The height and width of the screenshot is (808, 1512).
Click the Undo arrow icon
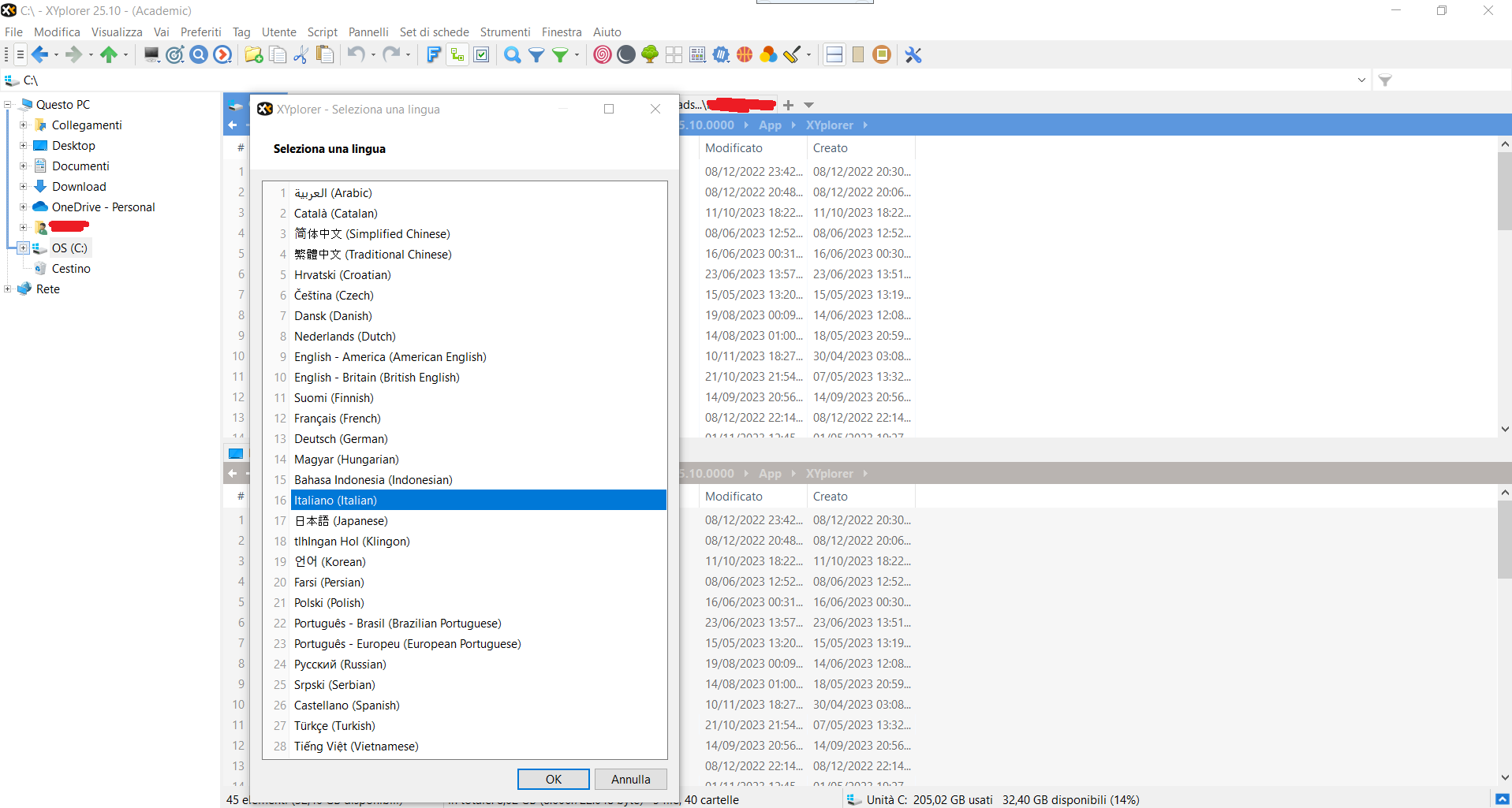coord(356,54)
